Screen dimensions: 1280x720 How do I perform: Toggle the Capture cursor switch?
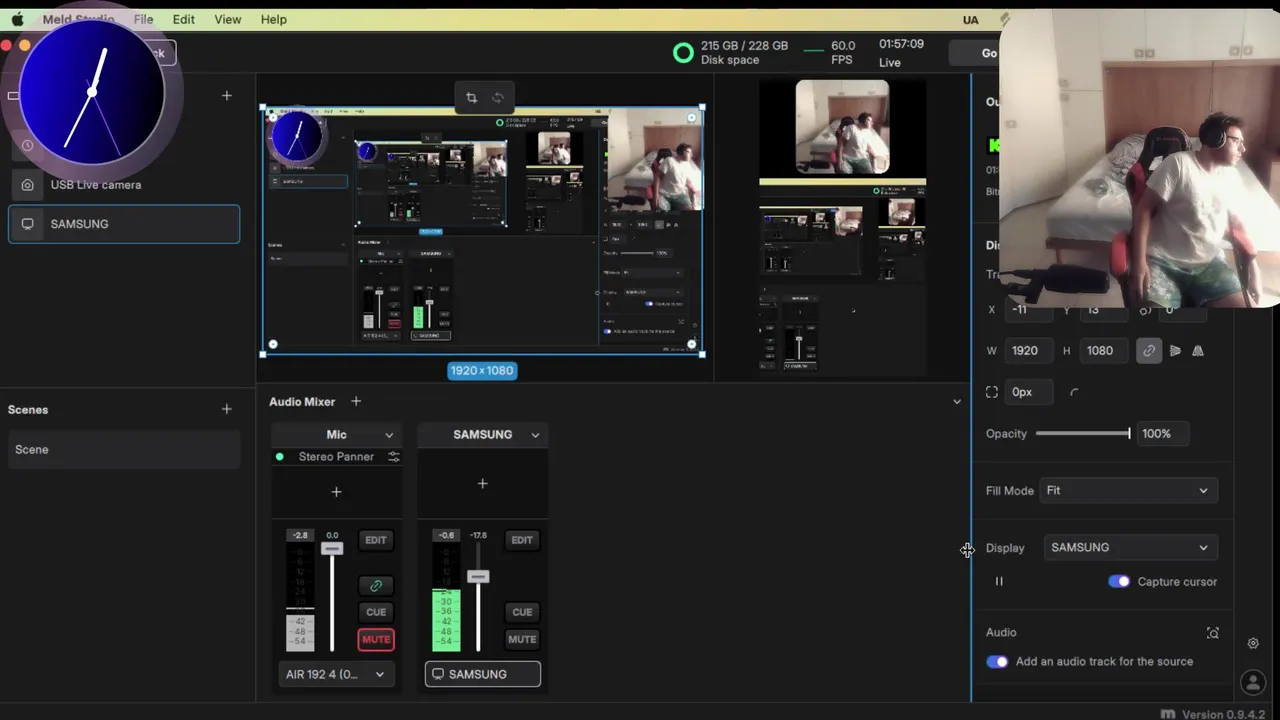(1119, 581)
